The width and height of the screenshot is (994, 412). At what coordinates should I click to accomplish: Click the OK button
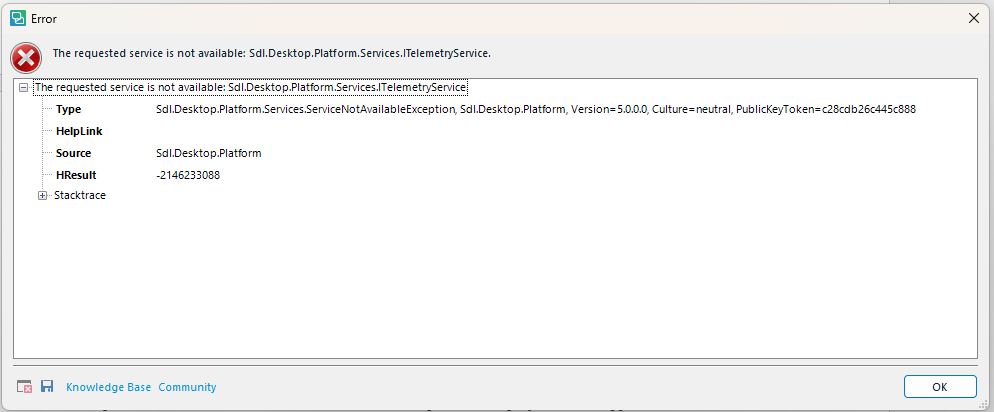coord(940,387)
